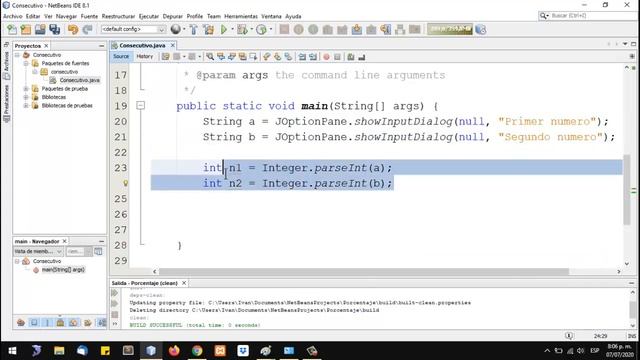Click the editor horizontal scrollbar
This screenshot has width=640, height=360.
[364, 271]
